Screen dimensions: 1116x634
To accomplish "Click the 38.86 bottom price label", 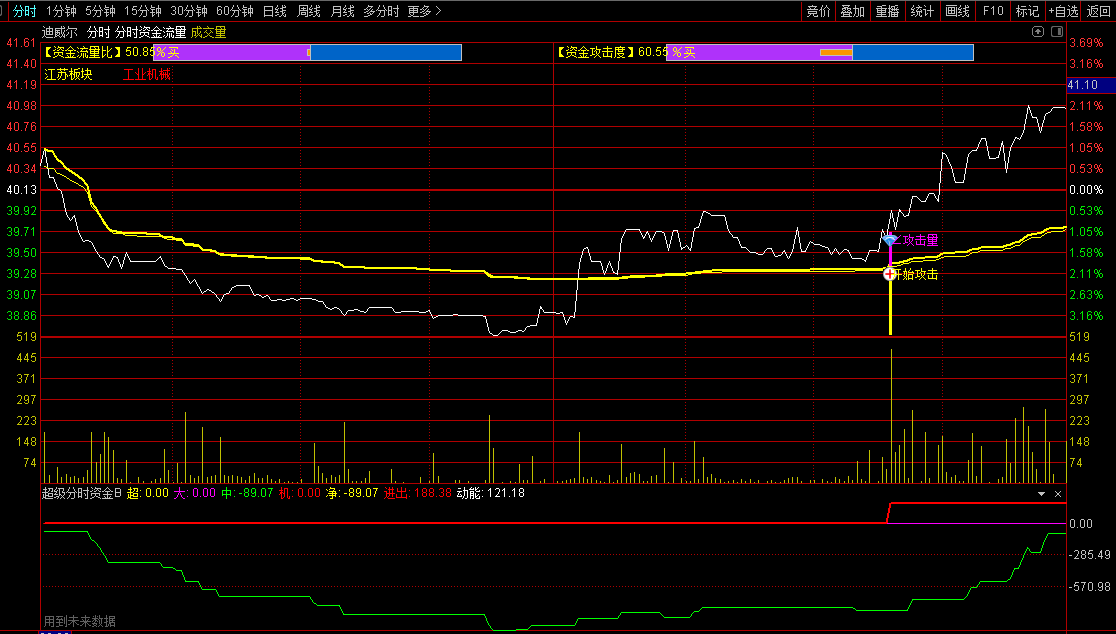I will coord(21,315).
